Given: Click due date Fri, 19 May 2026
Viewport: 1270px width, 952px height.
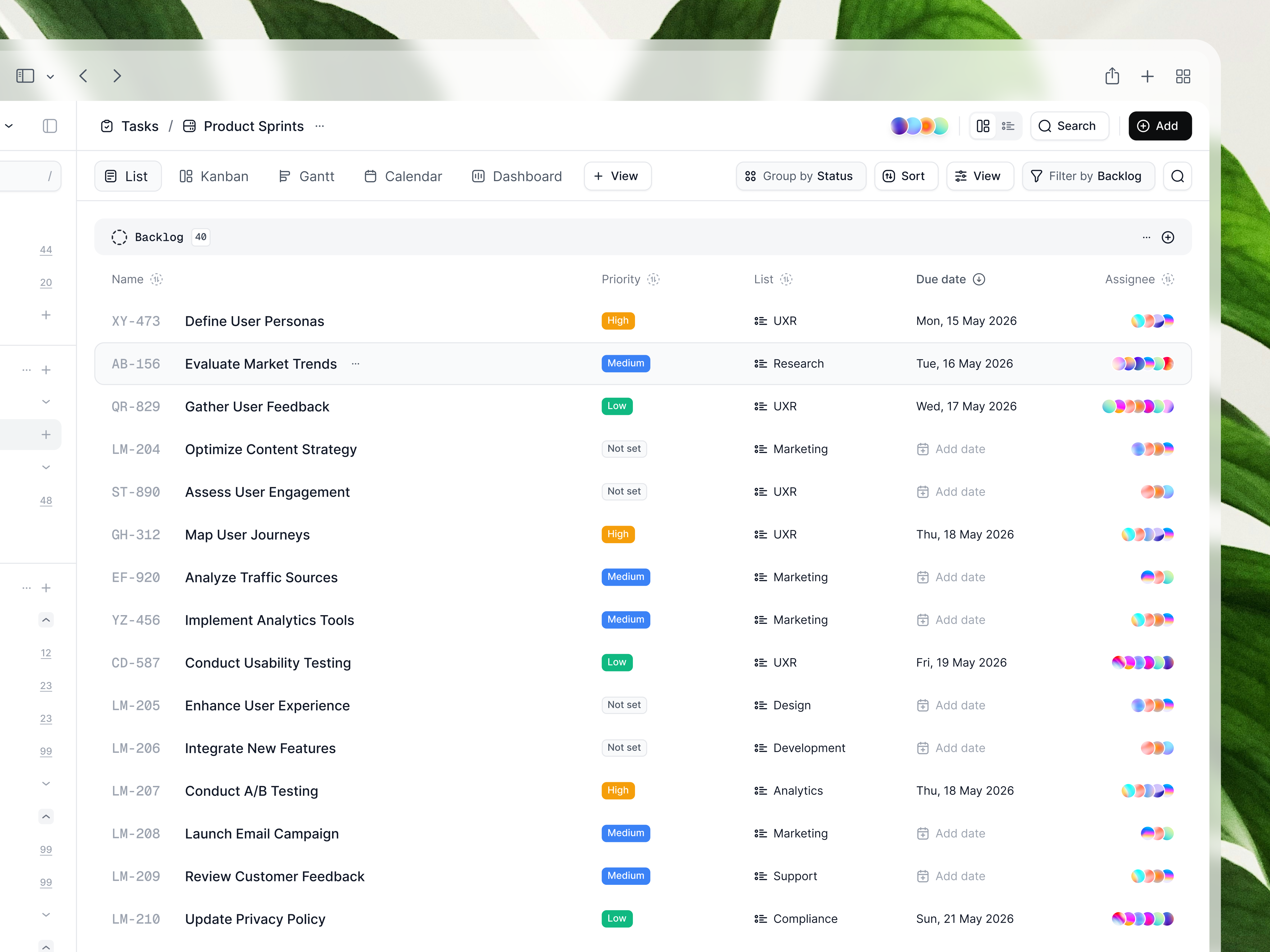Looking at the screenshot, I should tap(962, 663).
